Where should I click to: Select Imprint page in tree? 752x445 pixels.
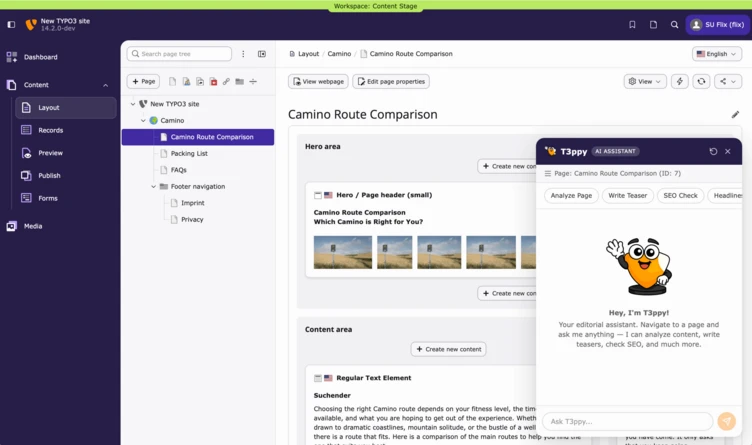pos(192,203)
